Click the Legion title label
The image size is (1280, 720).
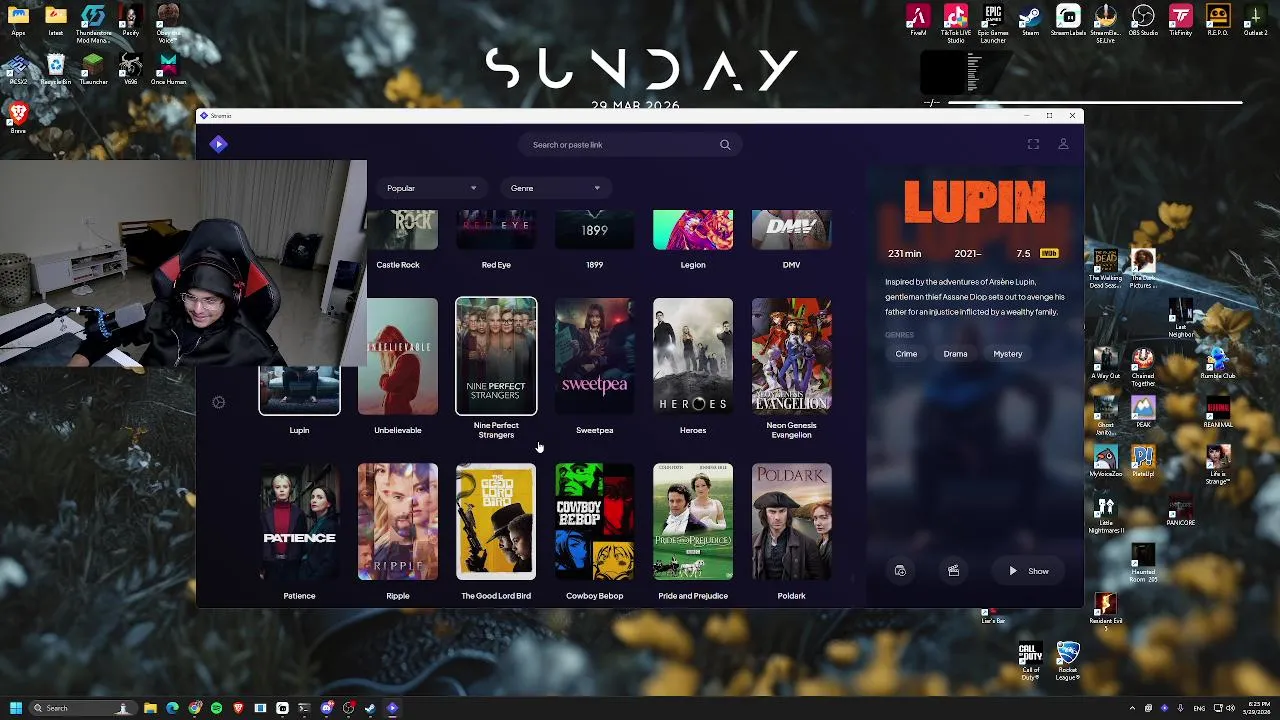(x=693, y=265)
